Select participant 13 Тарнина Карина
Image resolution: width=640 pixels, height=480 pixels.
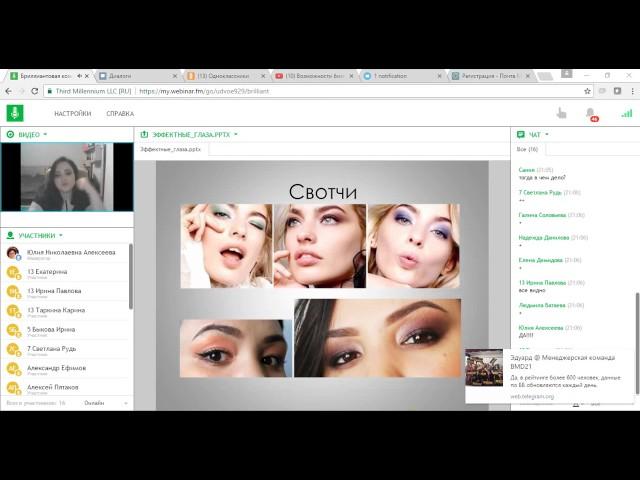pos(65,311)
